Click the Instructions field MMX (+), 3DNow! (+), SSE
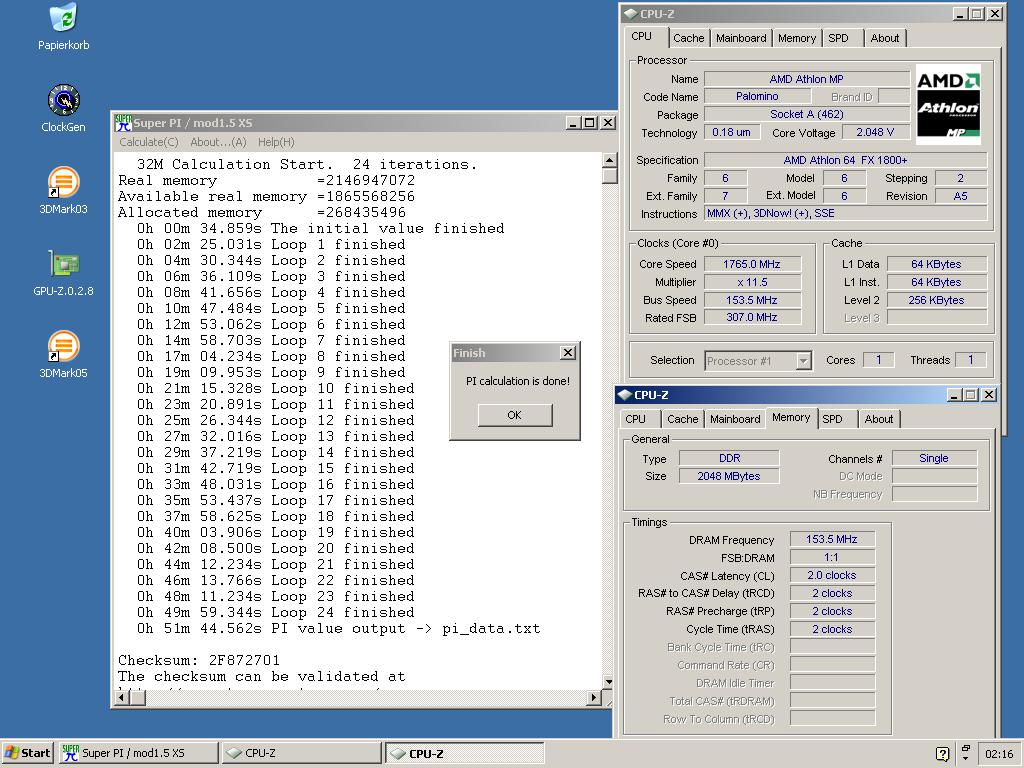Viewport: 1024px width, 768px height. (x=845, y=214)
